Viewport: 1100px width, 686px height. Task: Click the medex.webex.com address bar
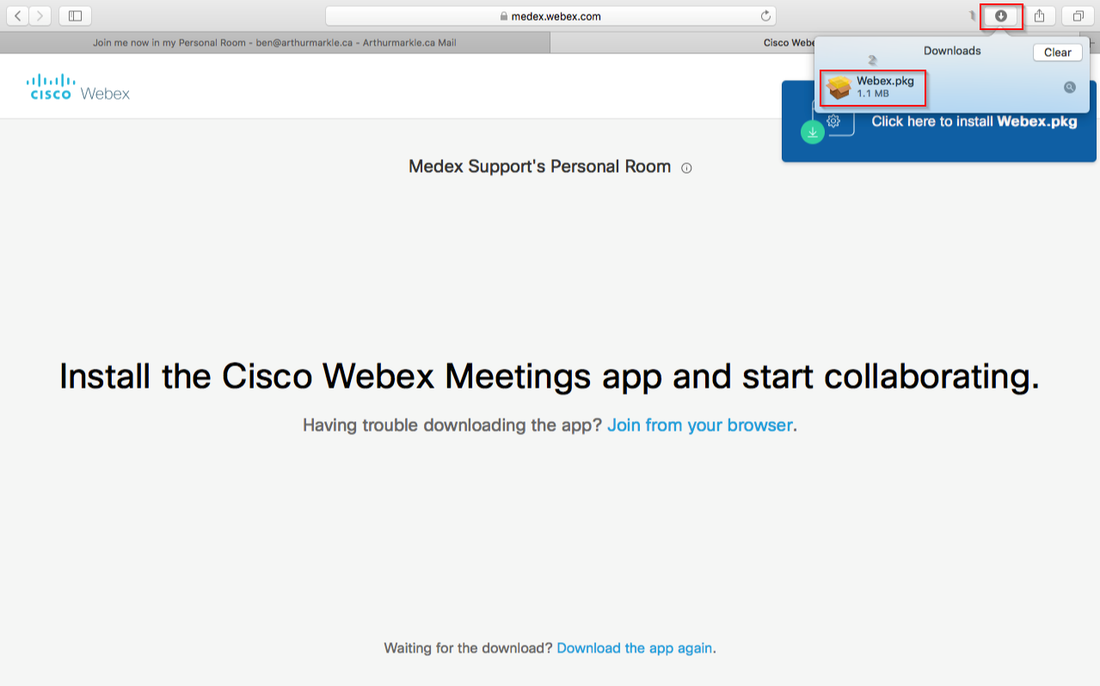[x=550, y=16]
